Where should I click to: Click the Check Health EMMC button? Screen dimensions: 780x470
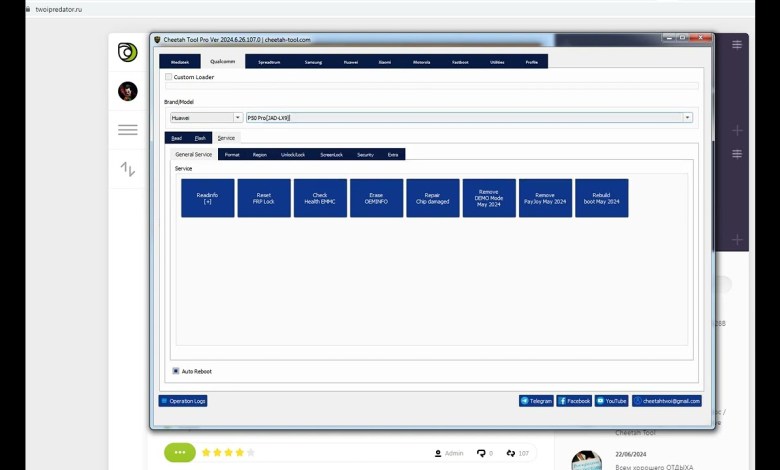coord(320,198)
